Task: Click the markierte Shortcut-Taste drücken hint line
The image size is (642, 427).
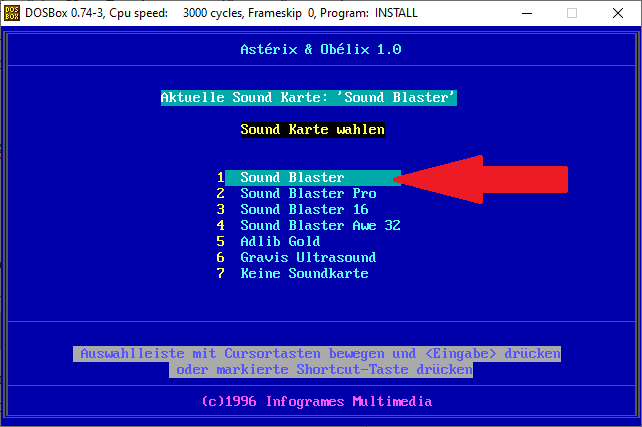Action: coord(322,369)
